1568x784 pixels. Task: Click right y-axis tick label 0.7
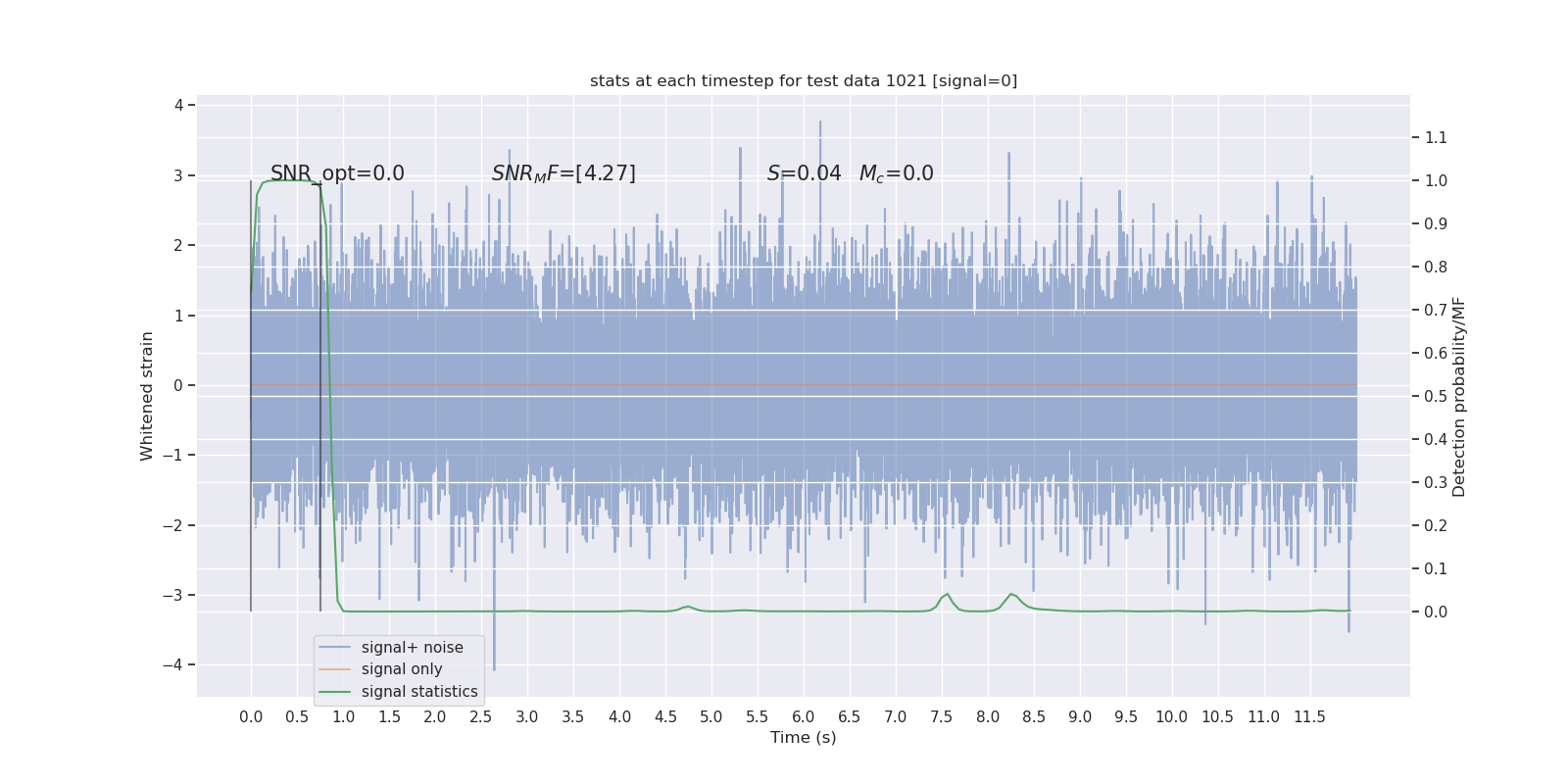[1436, 310]
